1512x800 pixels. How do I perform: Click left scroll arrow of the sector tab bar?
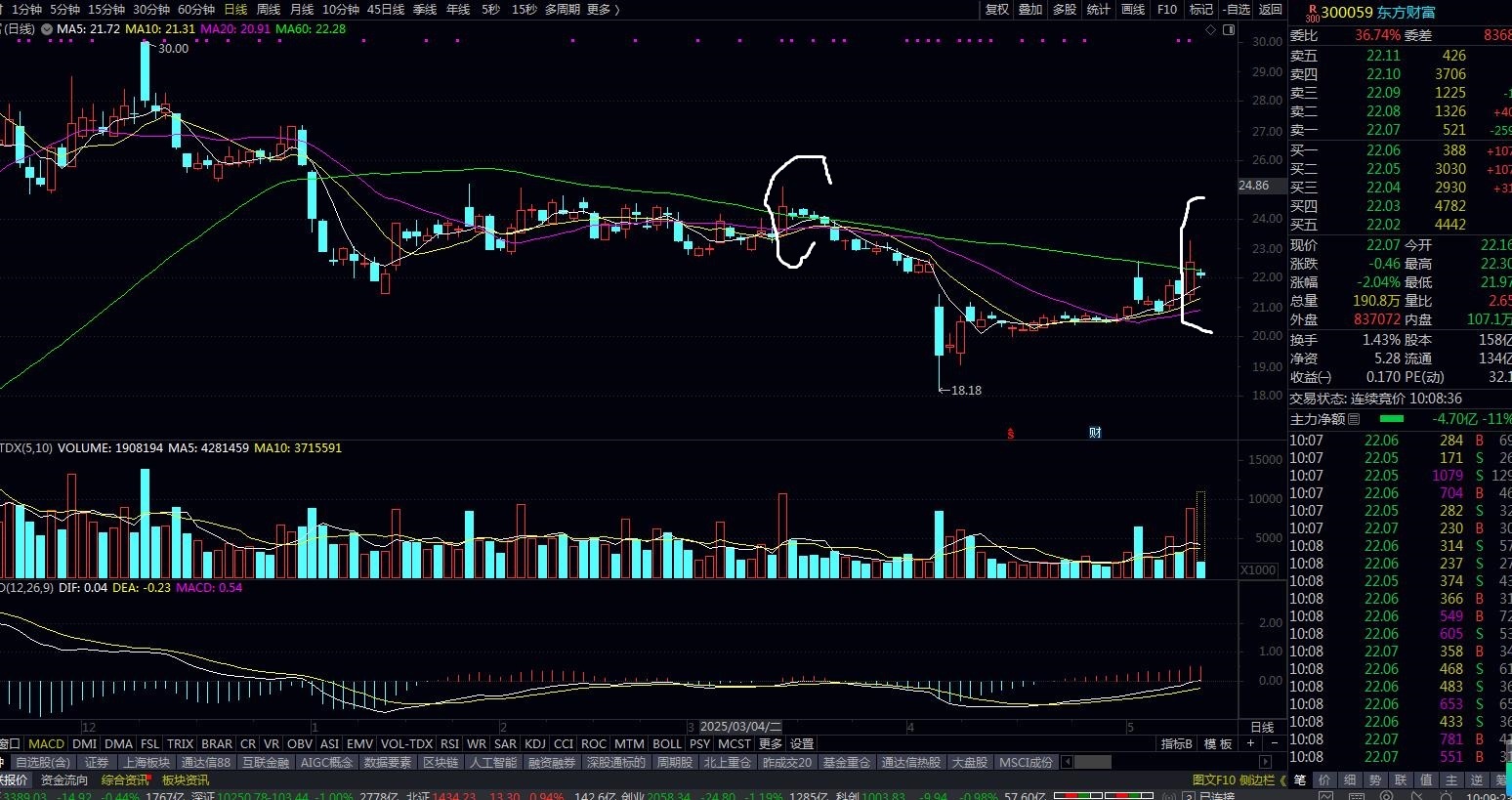point(1067,762)
